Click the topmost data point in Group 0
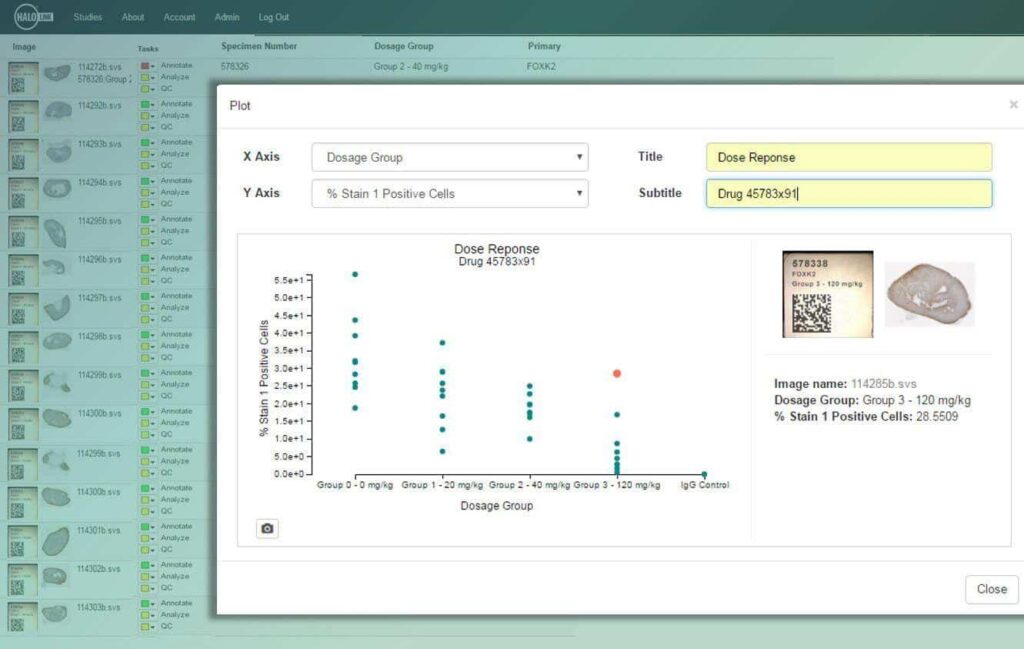Screen dimensions: 1024x649 click(355, 274)
